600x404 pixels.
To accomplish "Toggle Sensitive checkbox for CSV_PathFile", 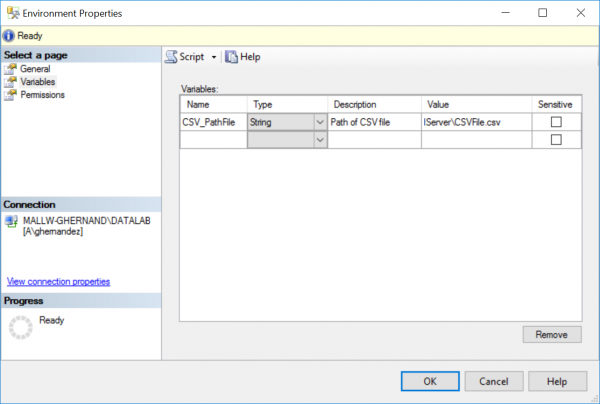I will (x=557, y=122).
